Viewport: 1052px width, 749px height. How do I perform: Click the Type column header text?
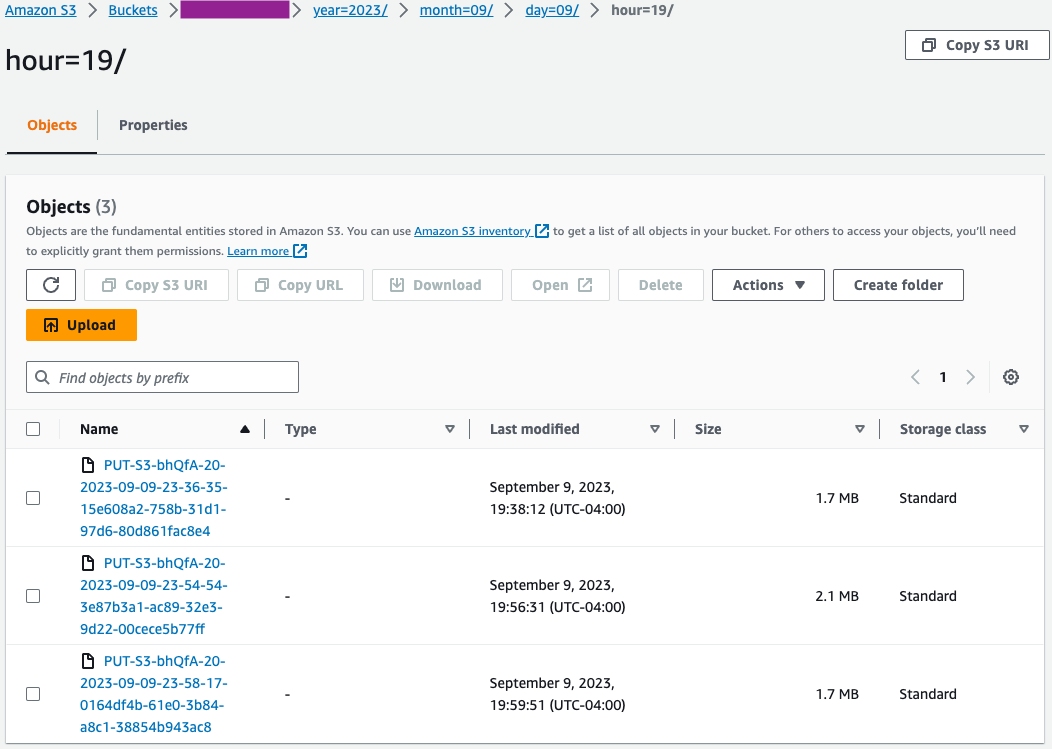point(301,430)
